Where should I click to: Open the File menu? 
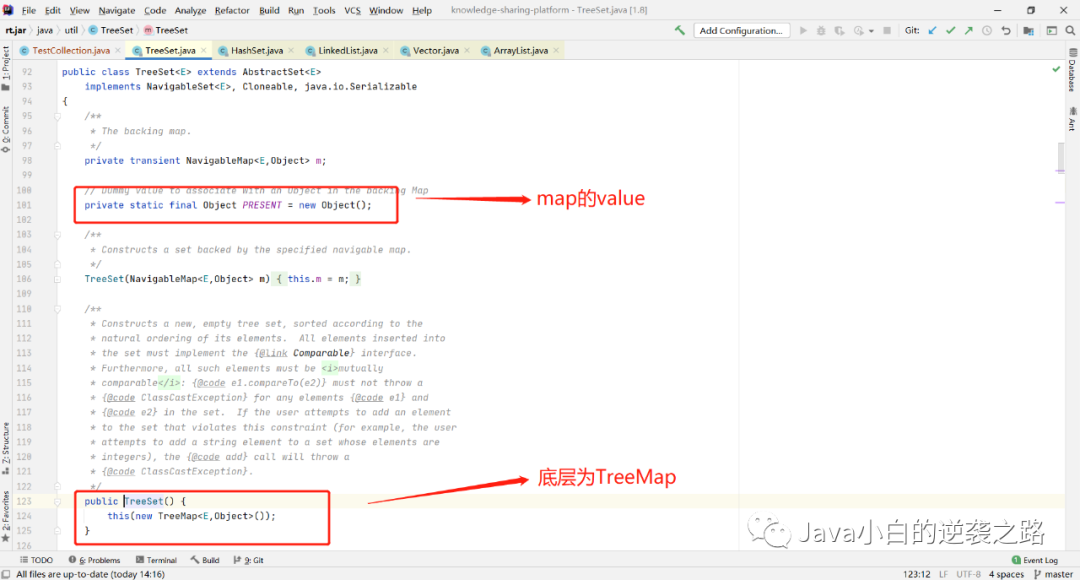[x=28, y=10]
